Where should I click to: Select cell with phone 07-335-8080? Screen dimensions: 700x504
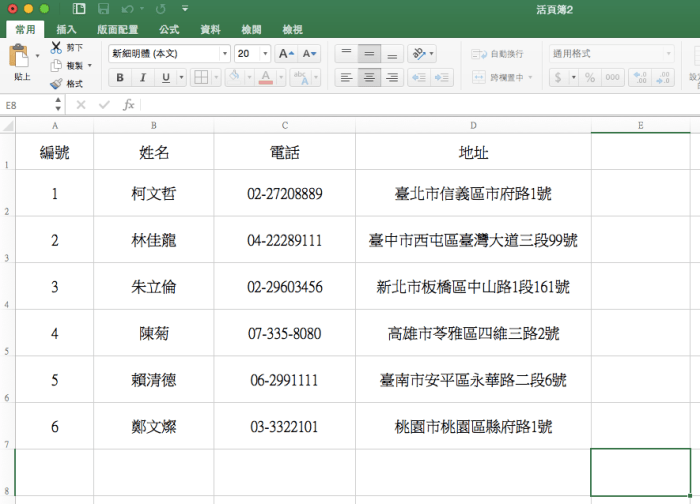click(x=284, y=333)
